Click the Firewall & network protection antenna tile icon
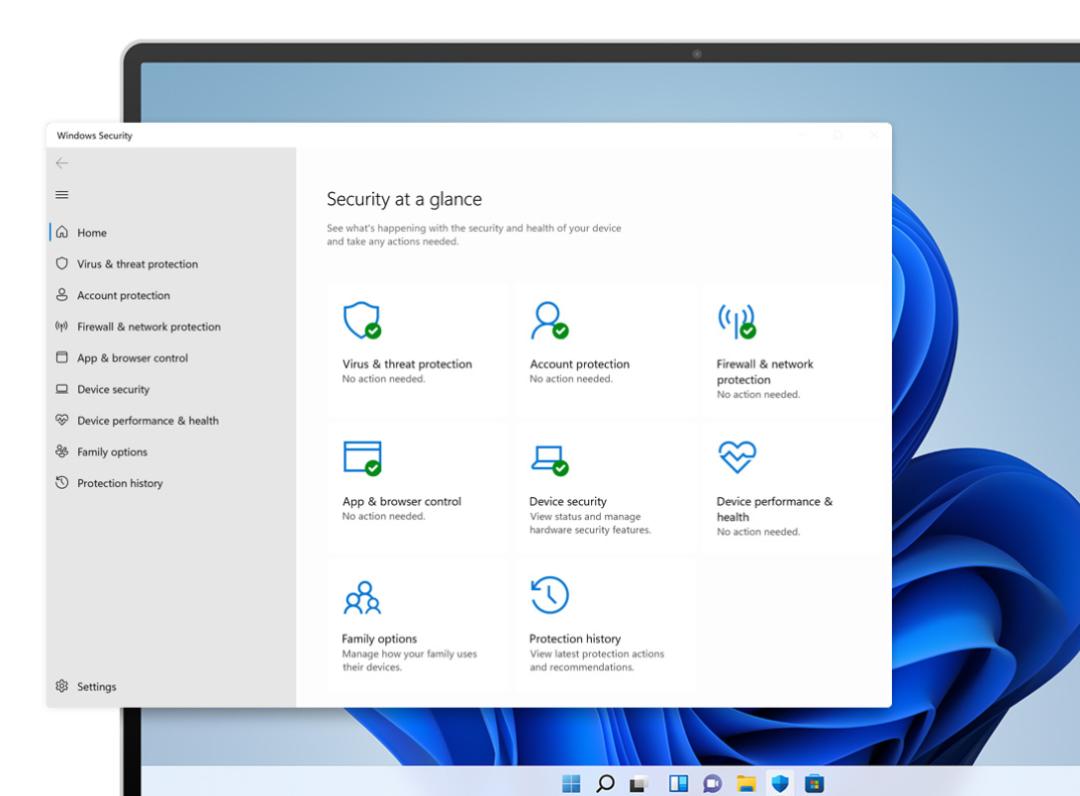 (x=736, y=320)
